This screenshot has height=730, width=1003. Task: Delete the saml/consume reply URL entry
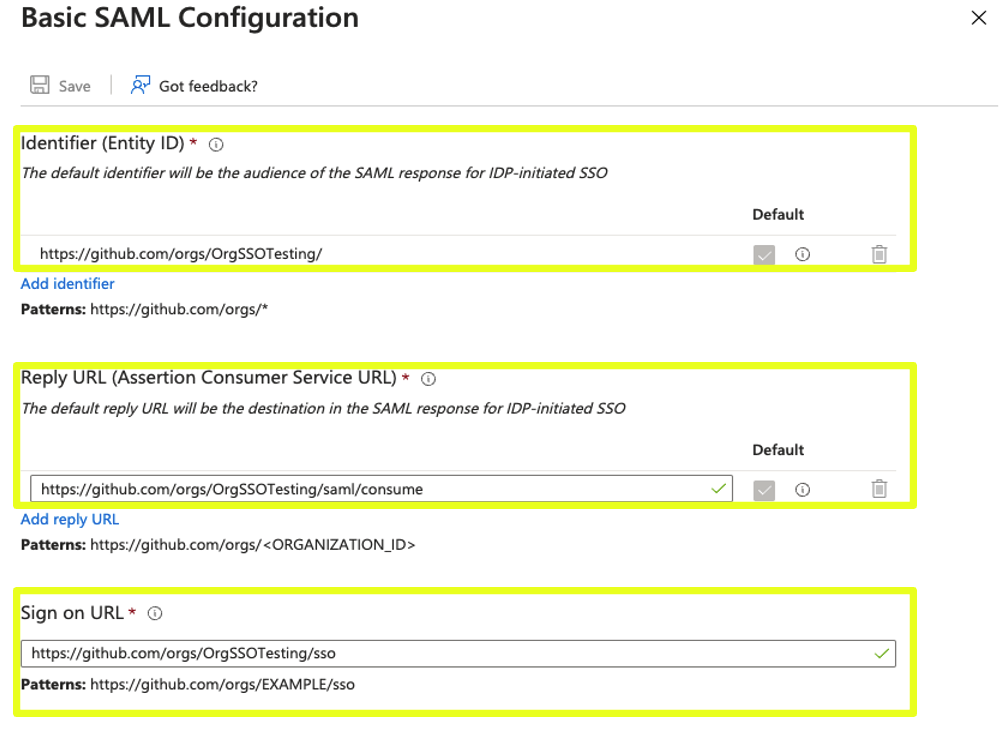coord(879,489)
